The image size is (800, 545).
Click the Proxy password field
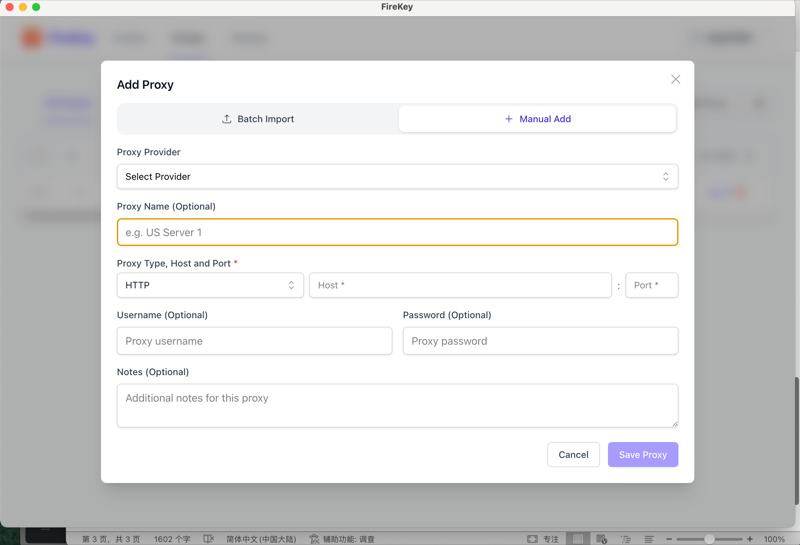540,341
